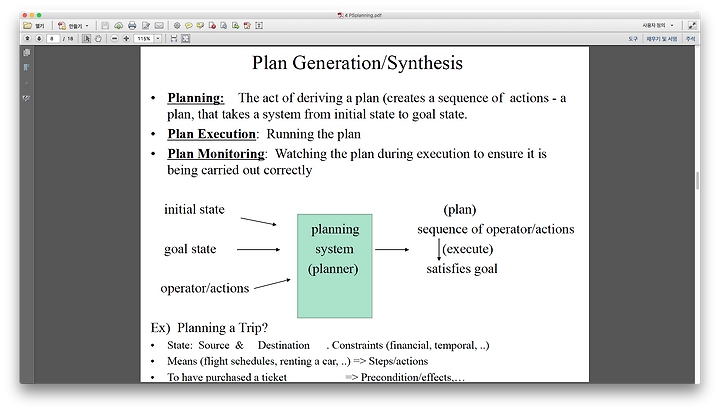This screenshot has width=720, height=412.
Task: Click the 'operator/actions' label at lower left
Action: (x=205, y=288)
